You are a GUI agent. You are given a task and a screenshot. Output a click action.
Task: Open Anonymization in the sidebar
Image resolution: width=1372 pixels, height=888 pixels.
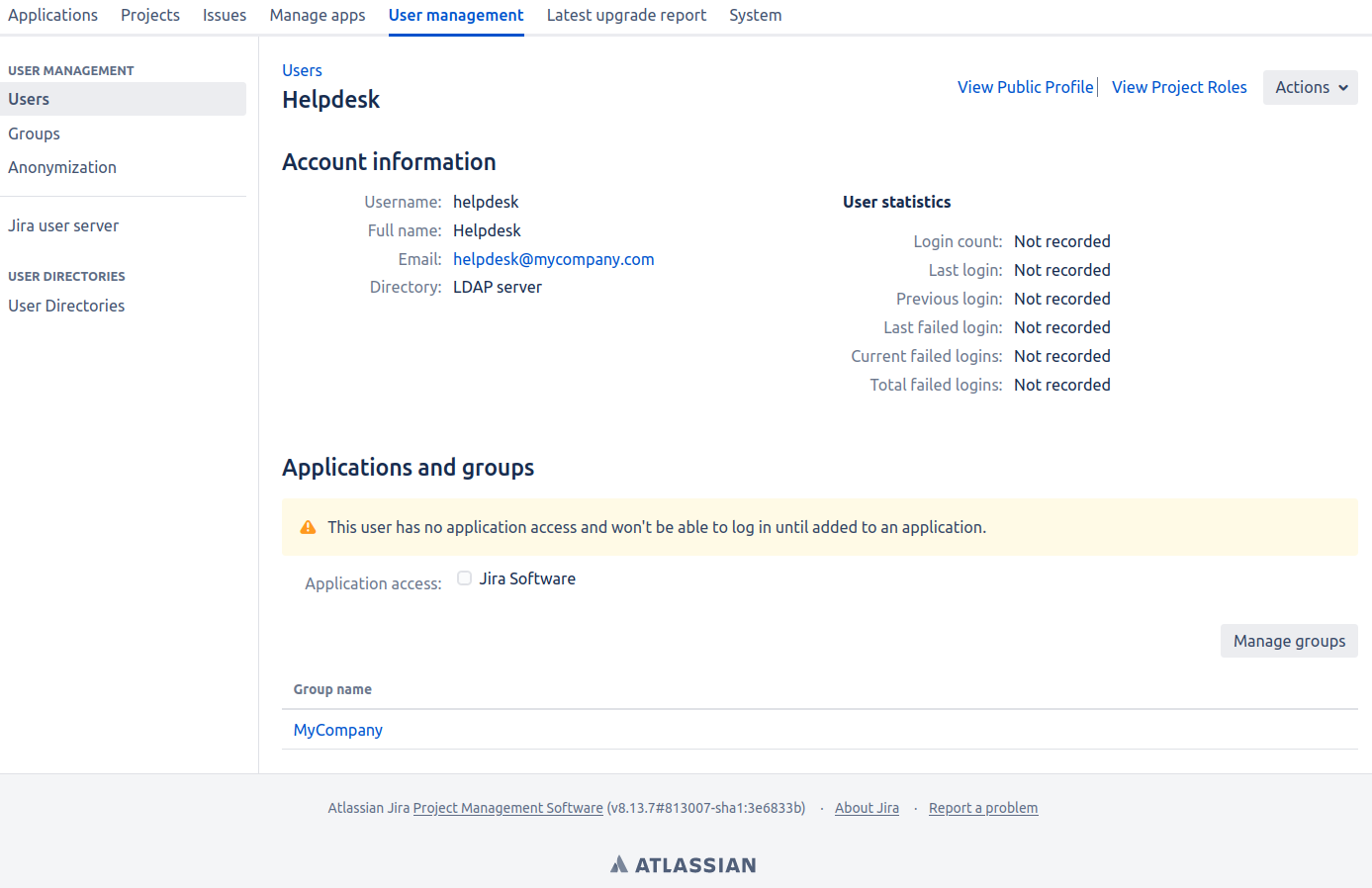coord(62,167)
